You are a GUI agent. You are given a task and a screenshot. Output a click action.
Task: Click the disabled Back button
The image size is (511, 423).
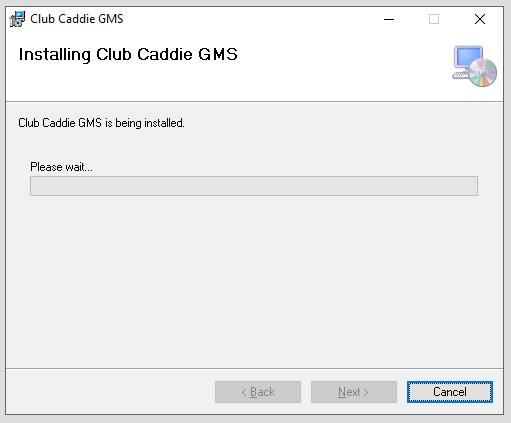tap(258, 392)
